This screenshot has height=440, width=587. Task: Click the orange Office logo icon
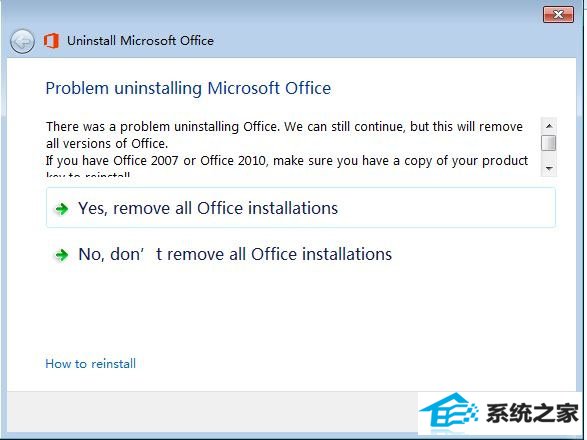51,40
